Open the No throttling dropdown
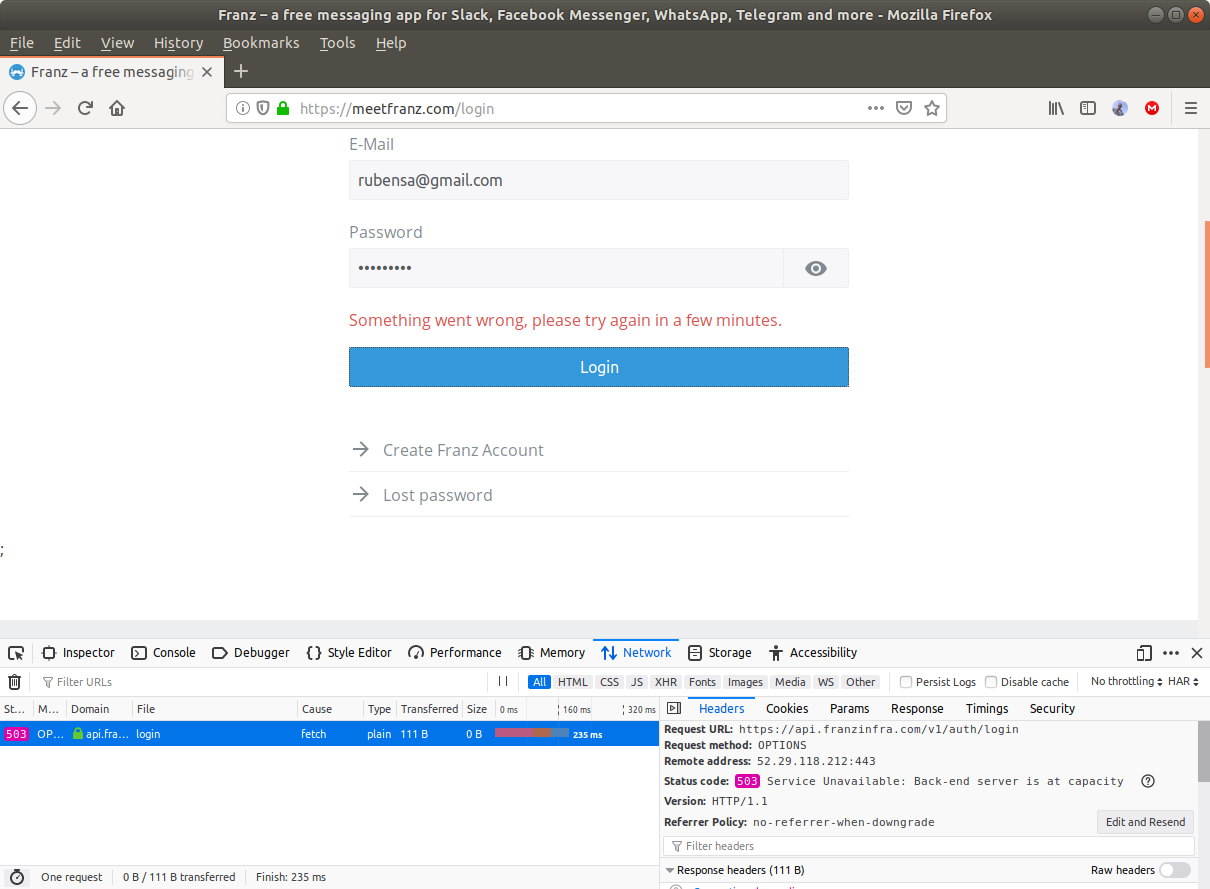 [1128, 681]
